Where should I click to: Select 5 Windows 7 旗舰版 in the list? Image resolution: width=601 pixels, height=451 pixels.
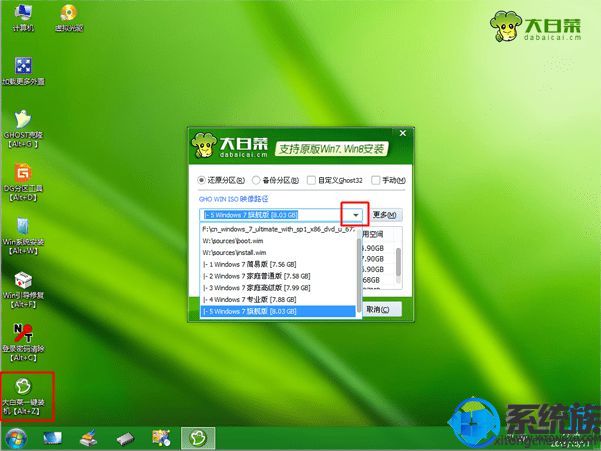pos(279,312)
